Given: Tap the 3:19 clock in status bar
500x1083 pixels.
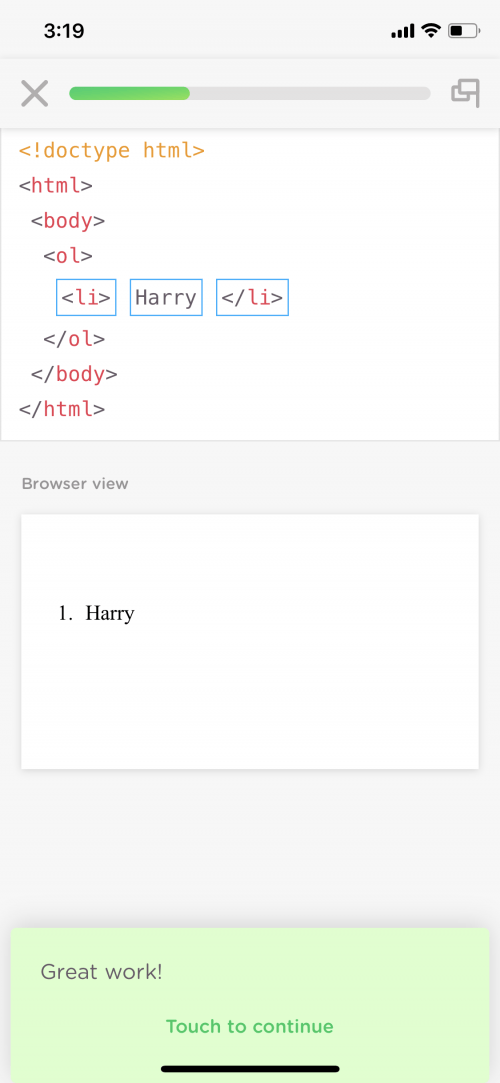Looking at the screenshot, I should 64,31.
